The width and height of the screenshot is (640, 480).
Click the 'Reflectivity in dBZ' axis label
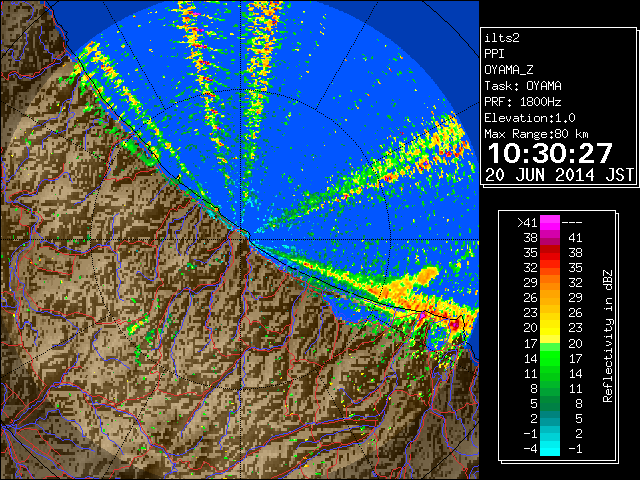point(608,336)
